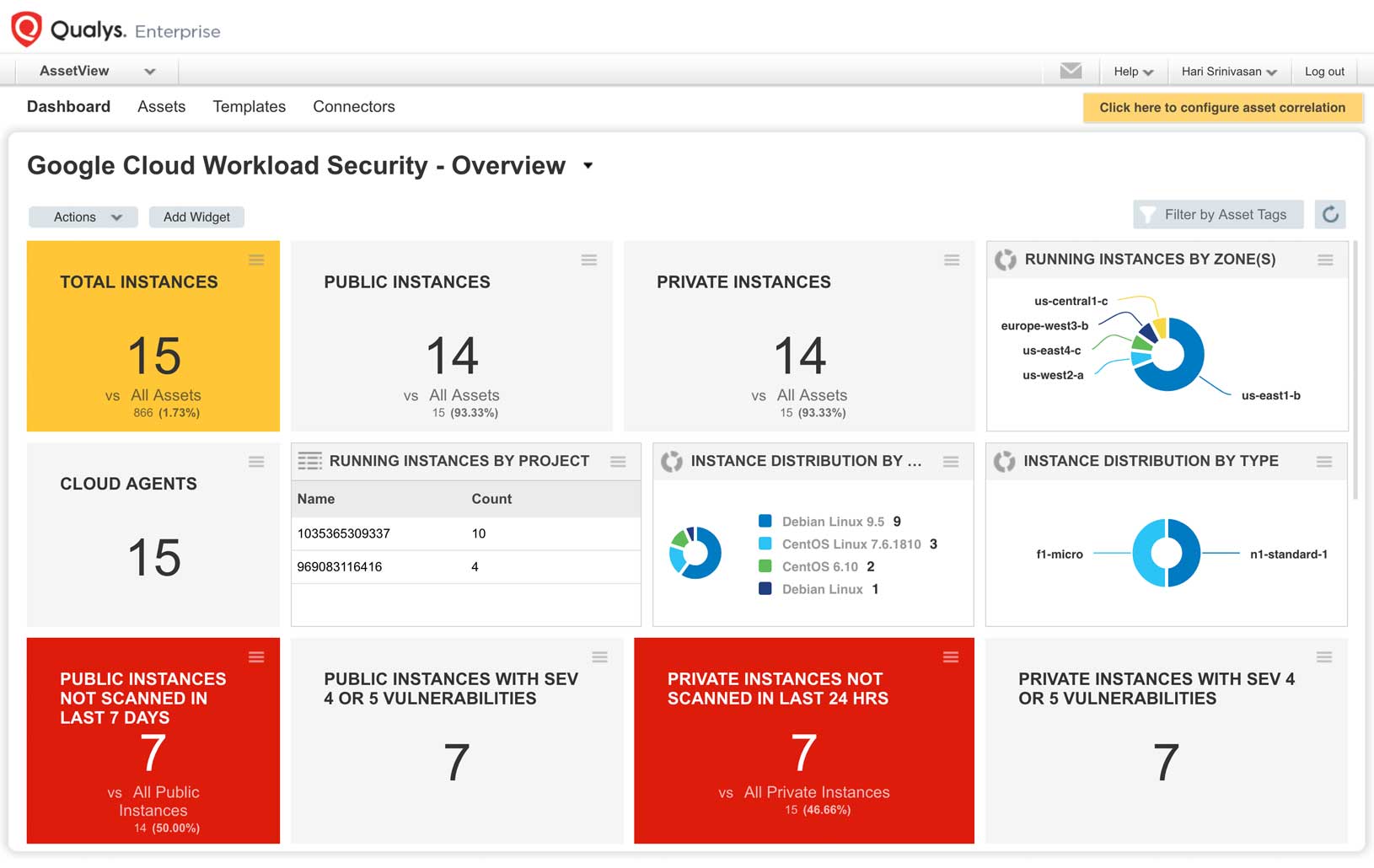Click the Qualys logo
The image size is (1374, 868).
[x=27, y=26]
